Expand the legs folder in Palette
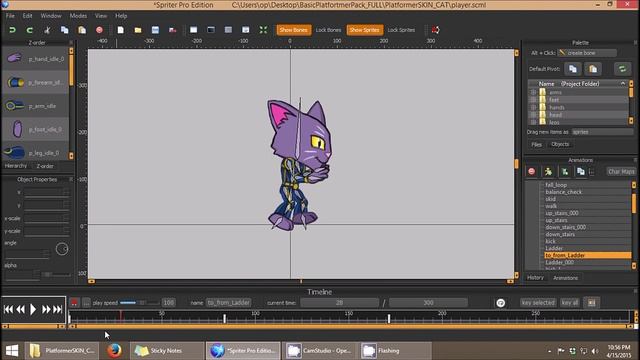The image size is (640, 360). [x=533, y=122]
